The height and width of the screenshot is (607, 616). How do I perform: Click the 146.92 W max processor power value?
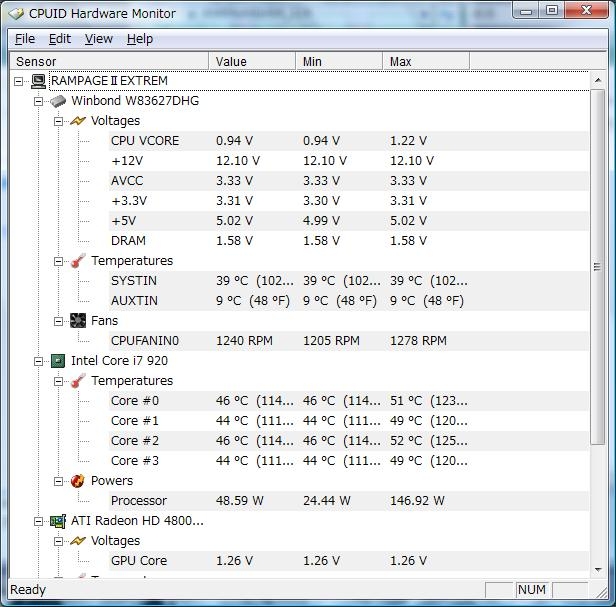pos(417,501)
